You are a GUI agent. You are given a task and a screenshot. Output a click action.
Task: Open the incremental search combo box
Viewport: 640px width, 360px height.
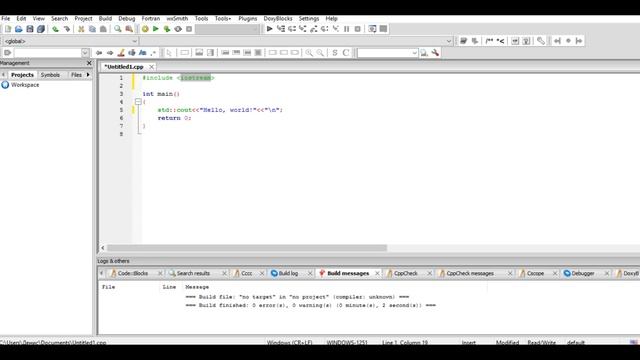pos(52,53)
